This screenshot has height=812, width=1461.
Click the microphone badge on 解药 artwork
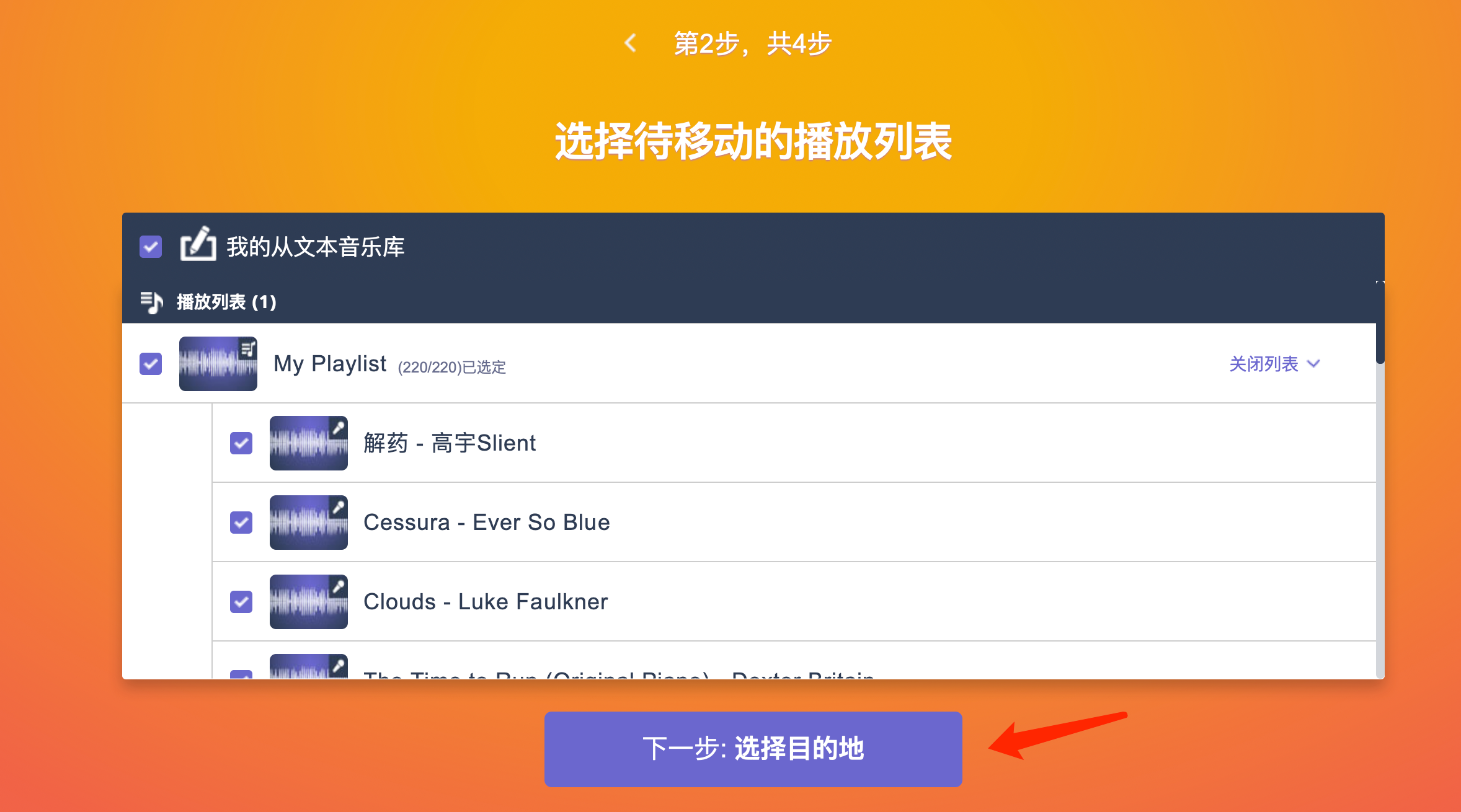point(338,427)
